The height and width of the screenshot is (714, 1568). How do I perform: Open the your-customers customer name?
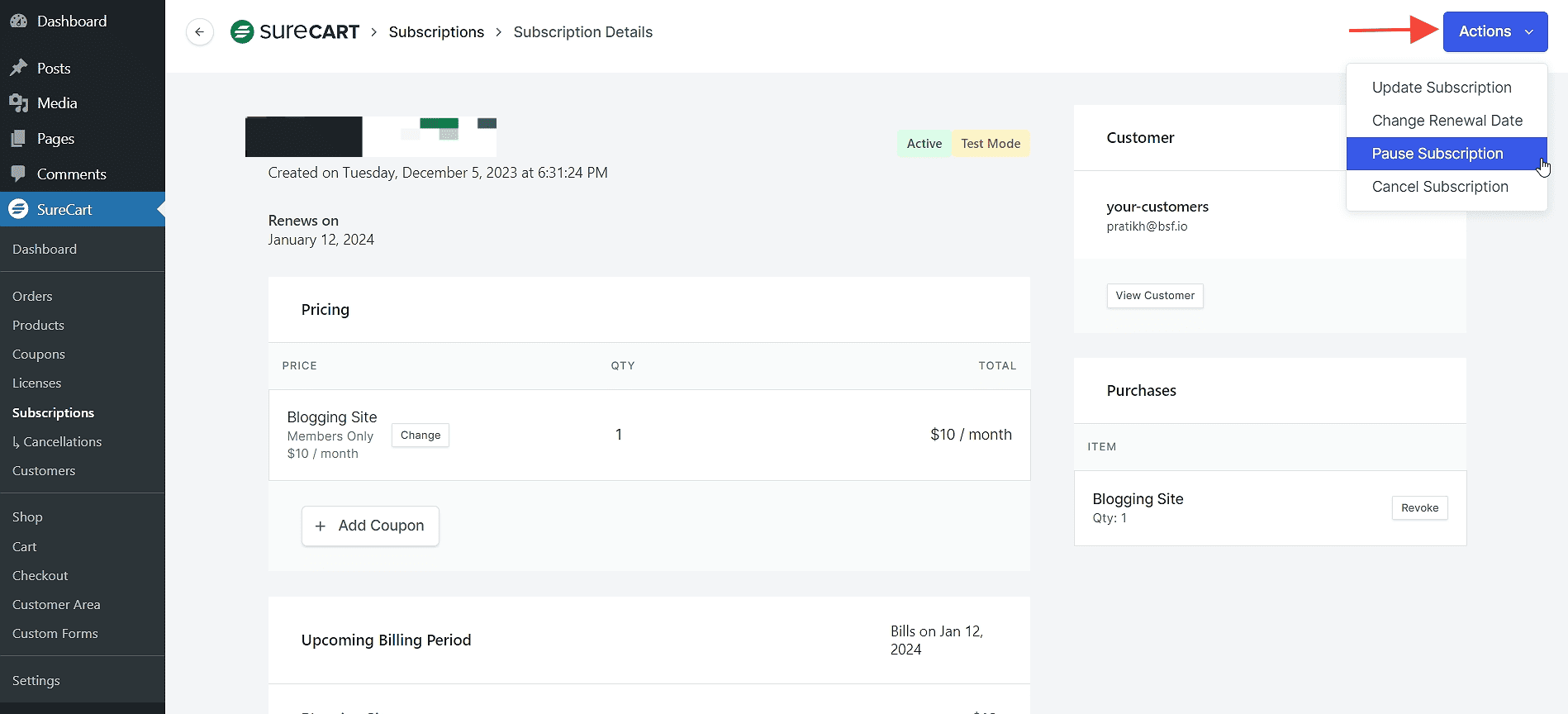pyautogui.click(x=1157, y=207)
